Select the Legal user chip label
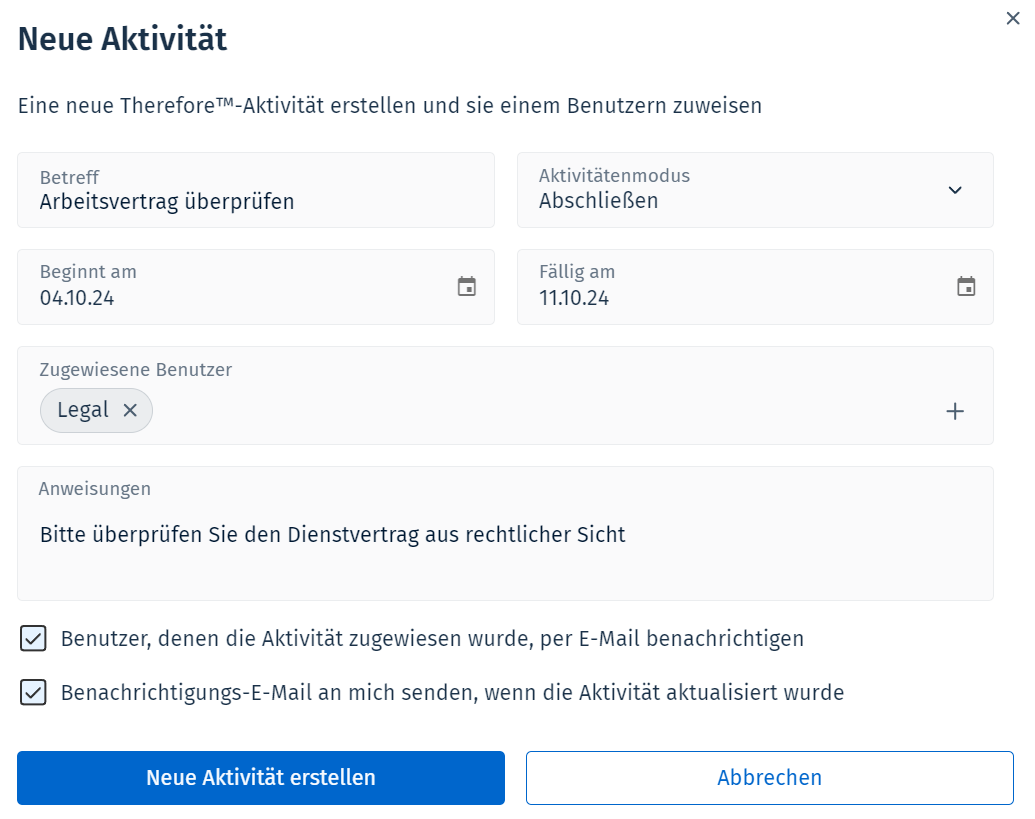Image resolution: width=1035 pixels, height=819 pixels. click(83, 410)
